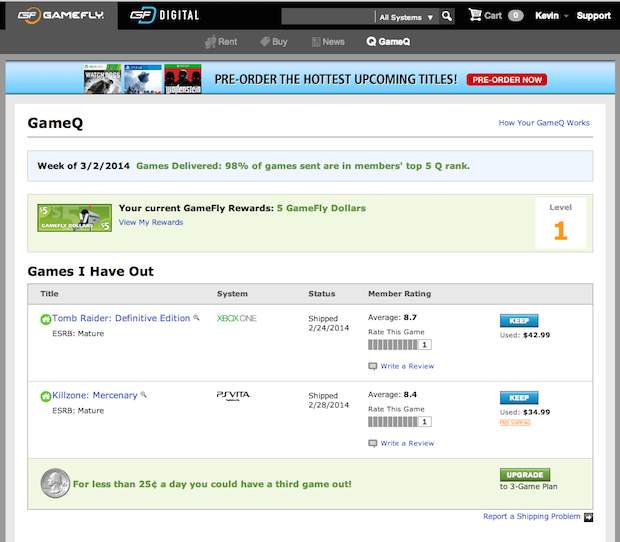The height and width of the screenshot is (542, 620).
Task: Click the Member Rating column header
Action: click(399, 294)
